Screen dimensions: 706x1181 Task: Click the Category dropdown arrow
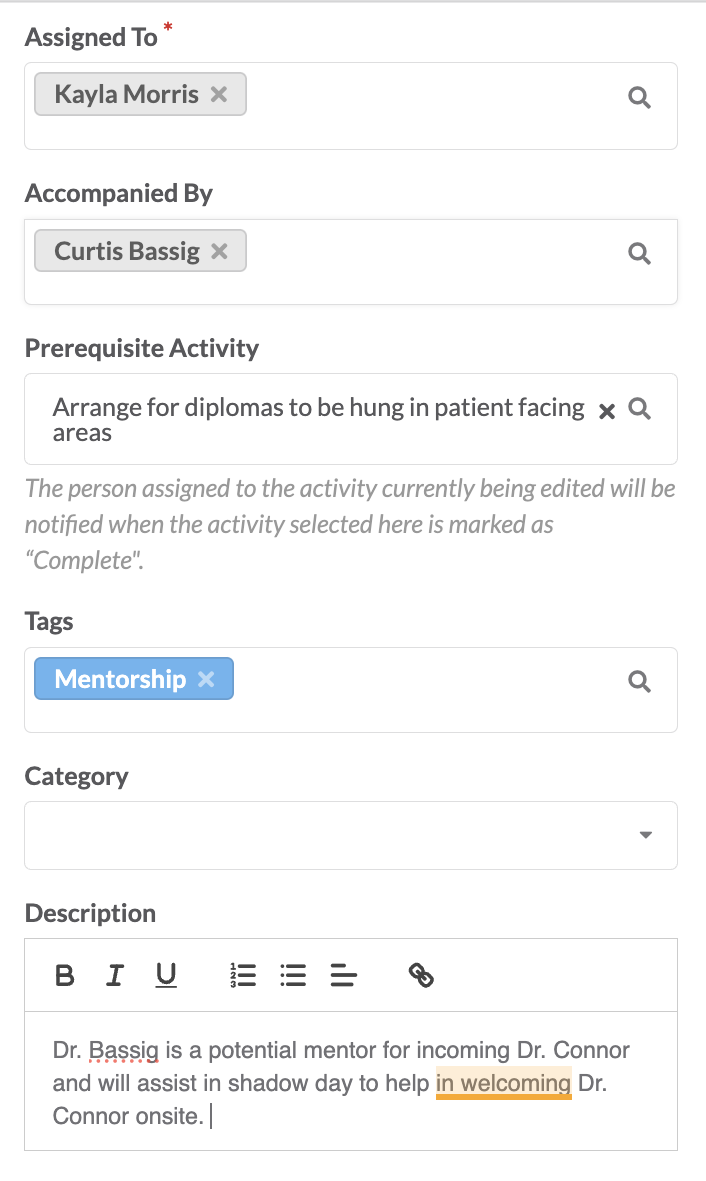click(x=646, y=835)
